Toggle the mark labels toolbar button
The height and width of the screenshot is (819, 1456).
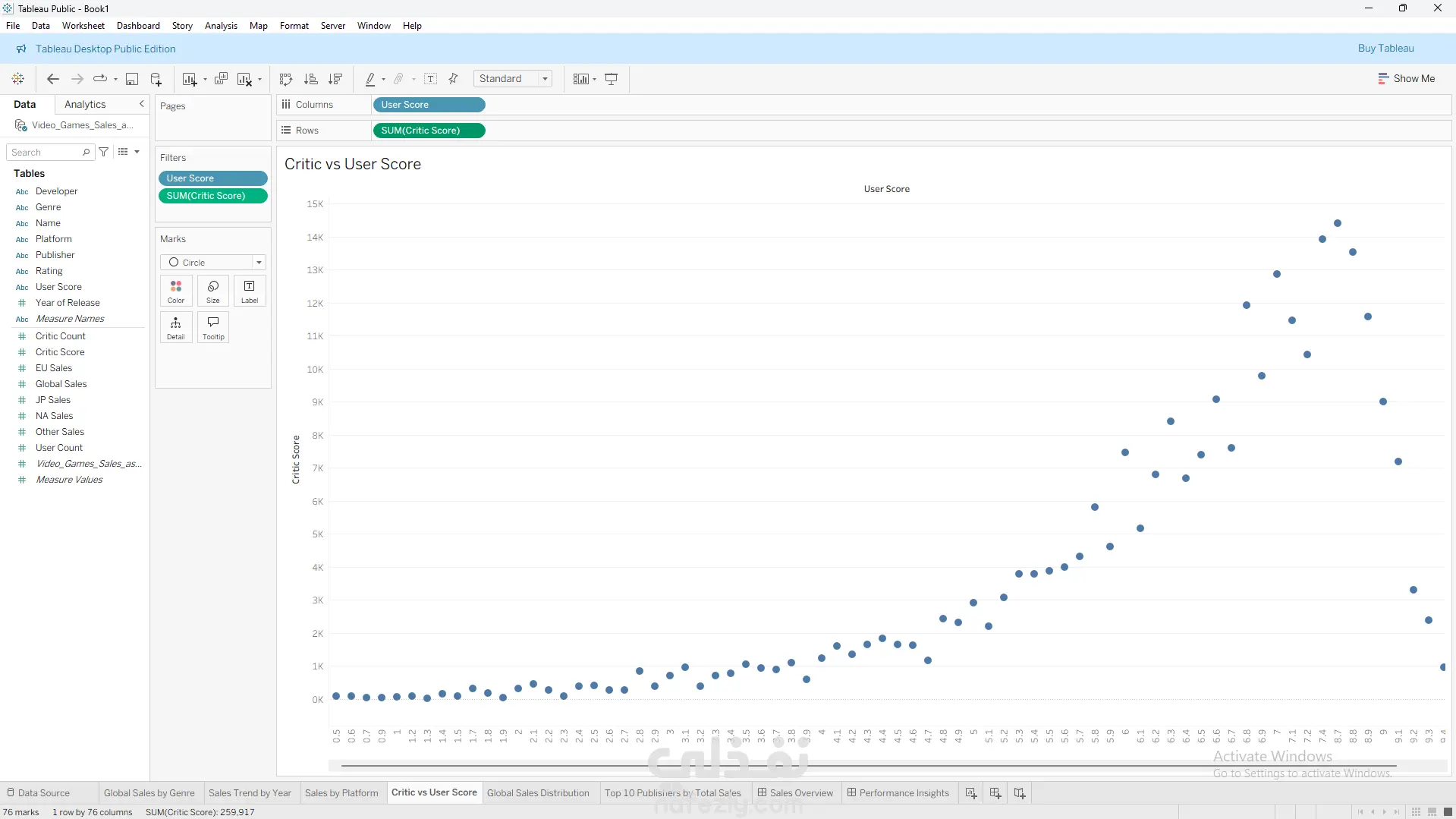pyautogui.click(x=430, y=79)
